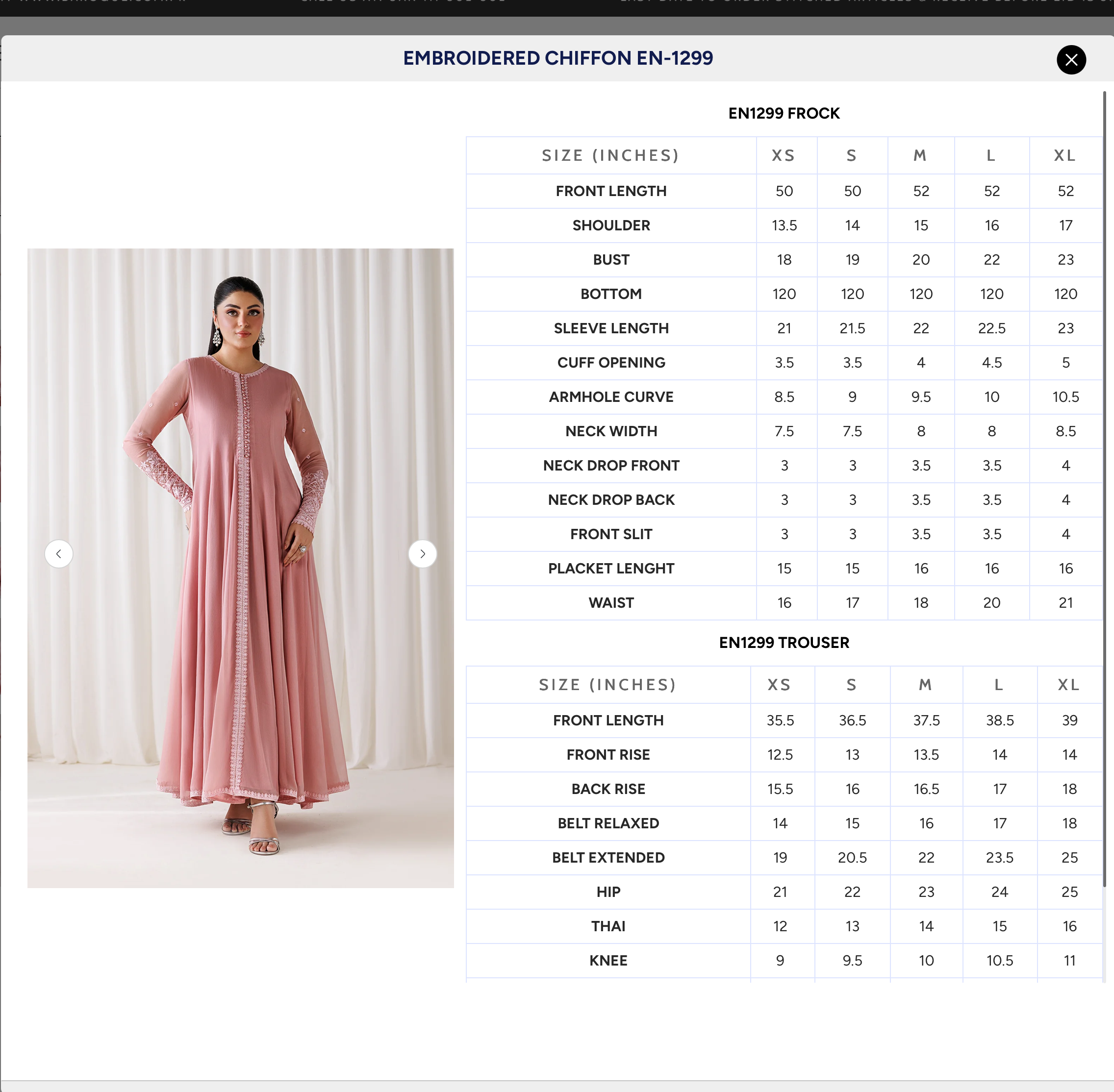
Task: Click shoulder value 13.5 for XS
Action: [784, 225]
